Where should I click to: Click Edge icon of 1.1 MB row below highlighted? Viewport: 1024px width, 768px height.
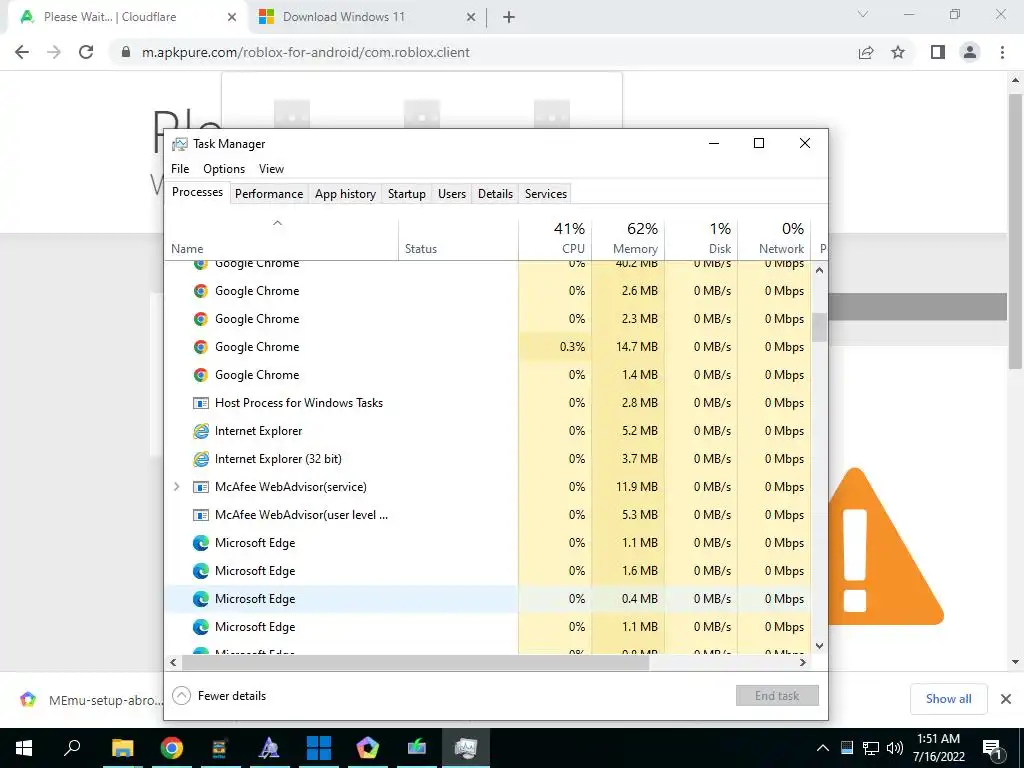[x=200, y=627]
